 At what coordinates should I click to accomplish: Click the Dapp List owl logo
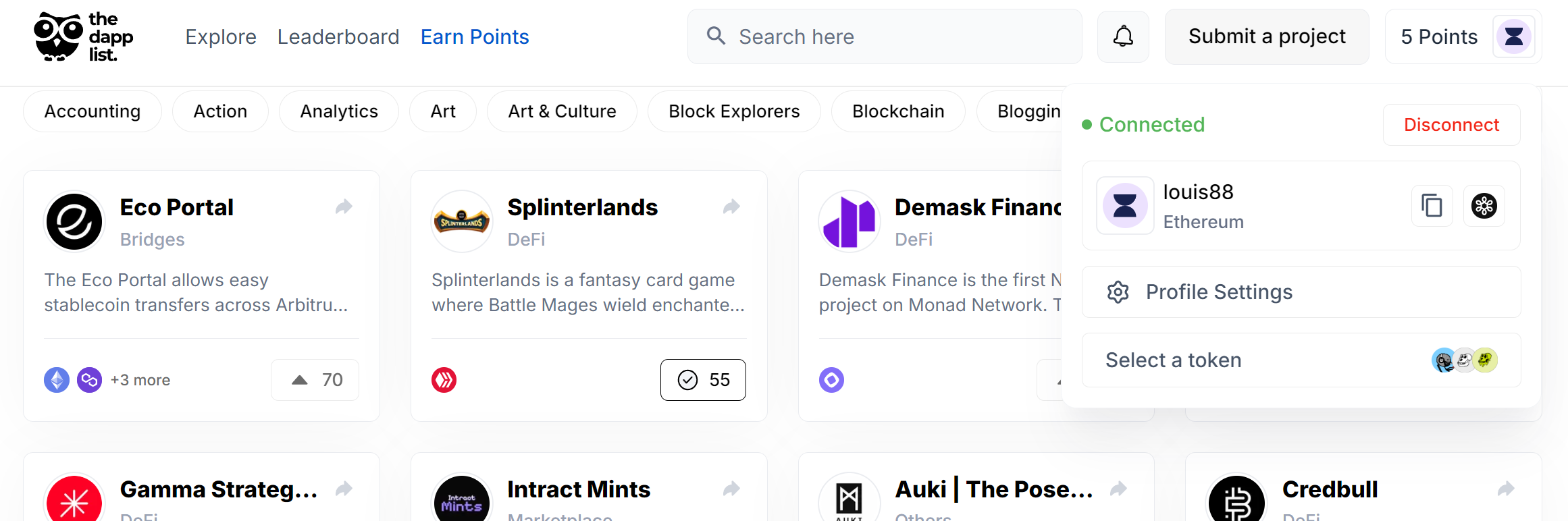84,36
